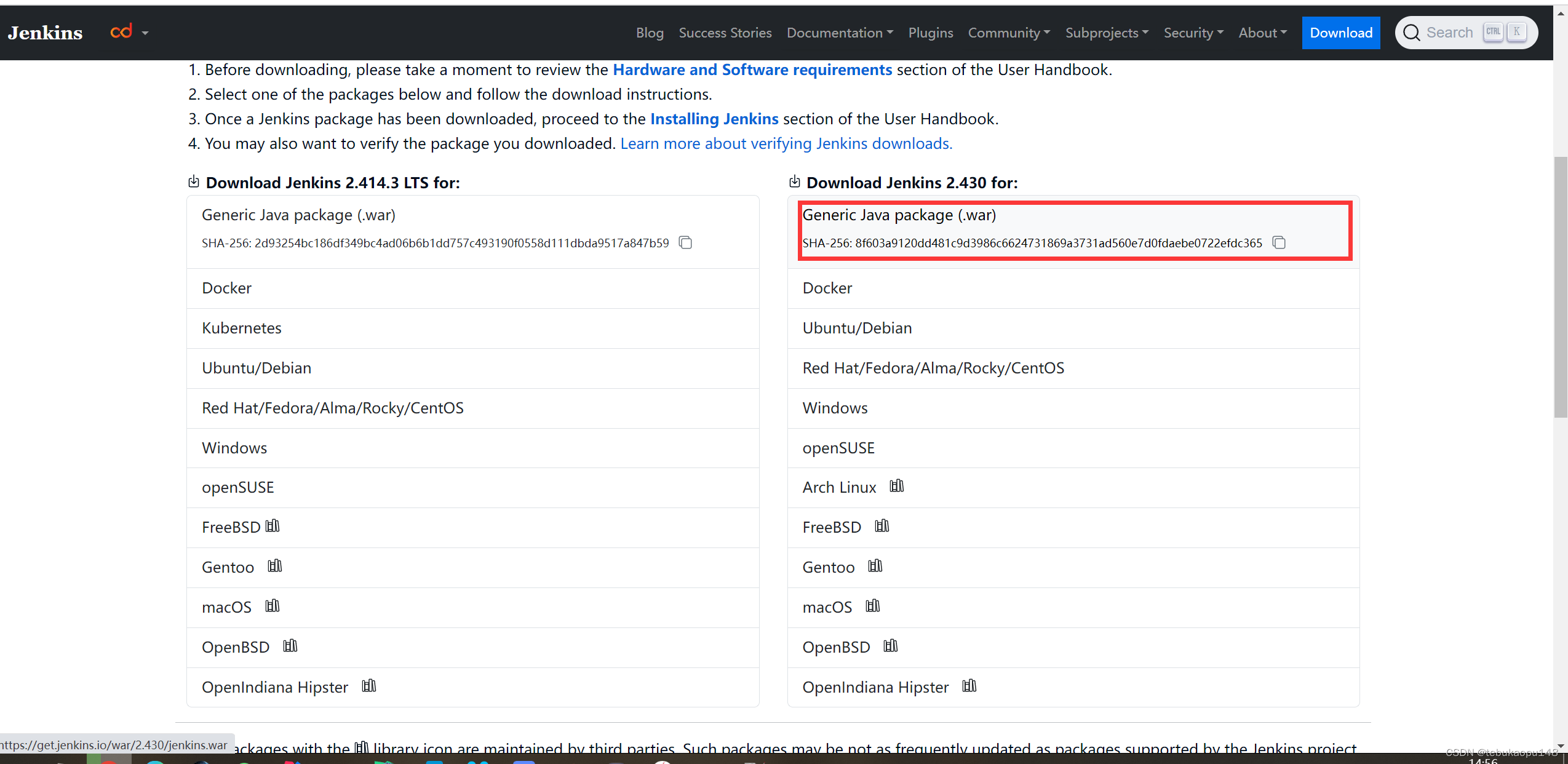
Task: Copy SHA-256 hash of Jenkins 2.430 package
Action: [x=1279, y=242]
